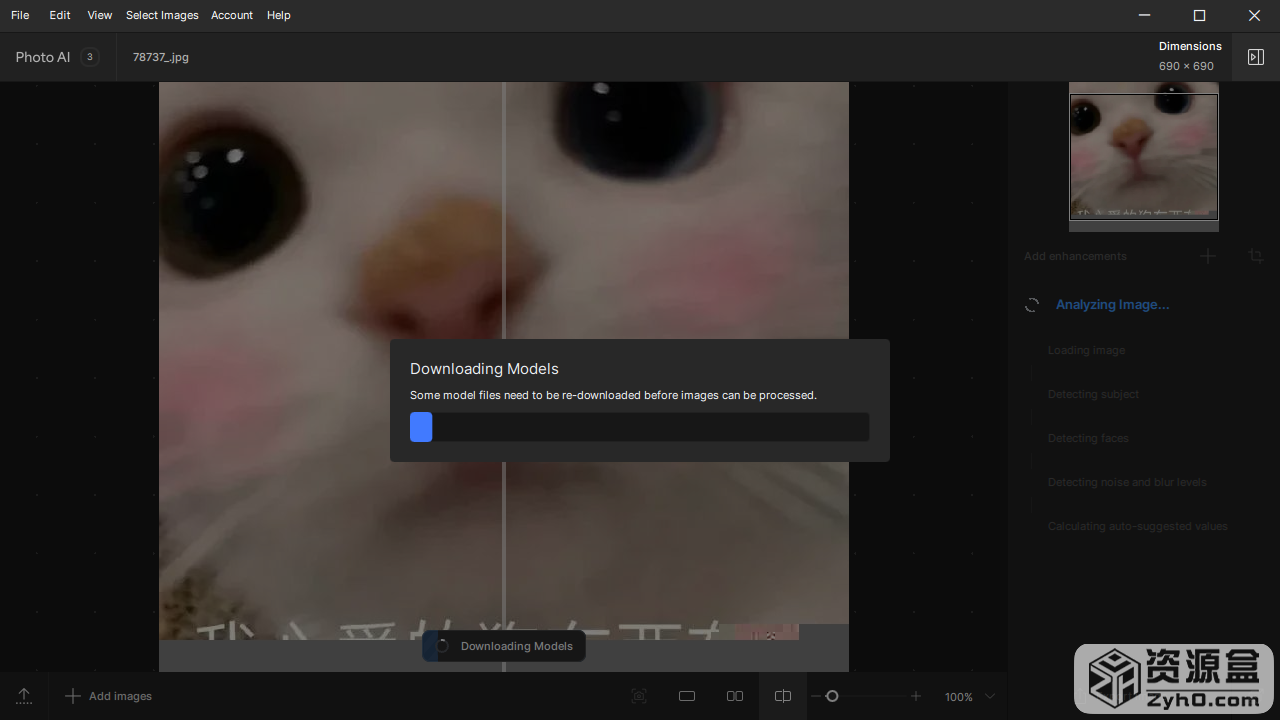This screenshot has height=720, width=1280.
Task: Click Detecting noise and blur levels step
Action: point(1127,482)
